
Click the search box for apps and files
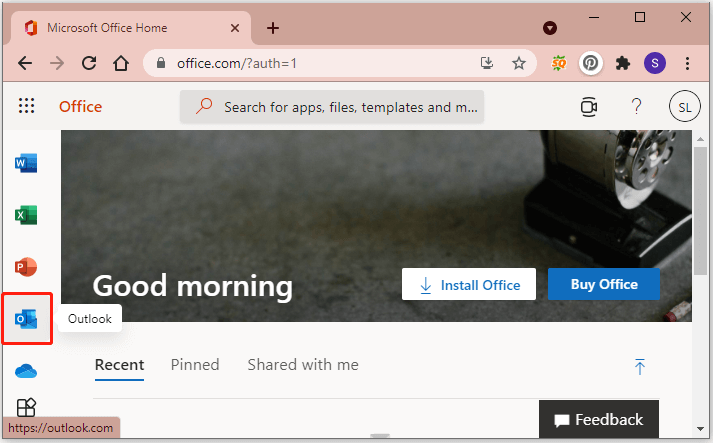tap(332, 107)
